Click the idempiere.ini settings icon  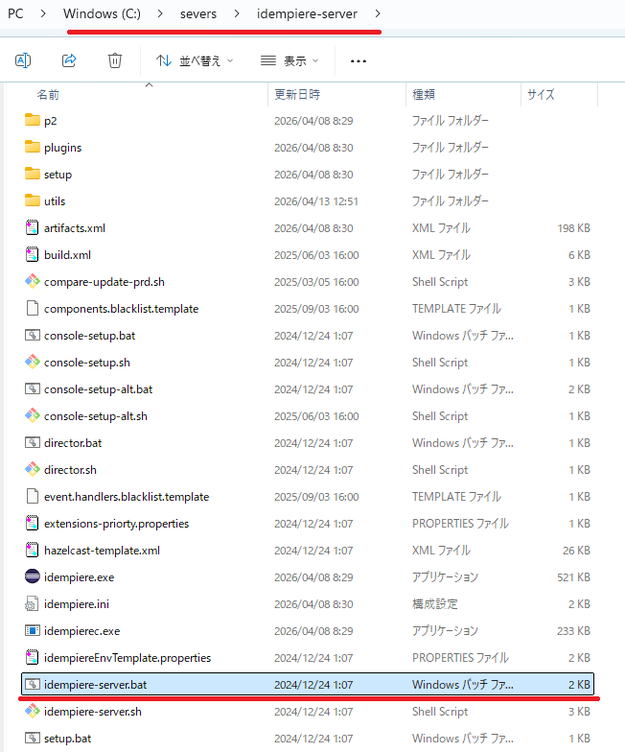pyautogui.click(x=32, y=603)
